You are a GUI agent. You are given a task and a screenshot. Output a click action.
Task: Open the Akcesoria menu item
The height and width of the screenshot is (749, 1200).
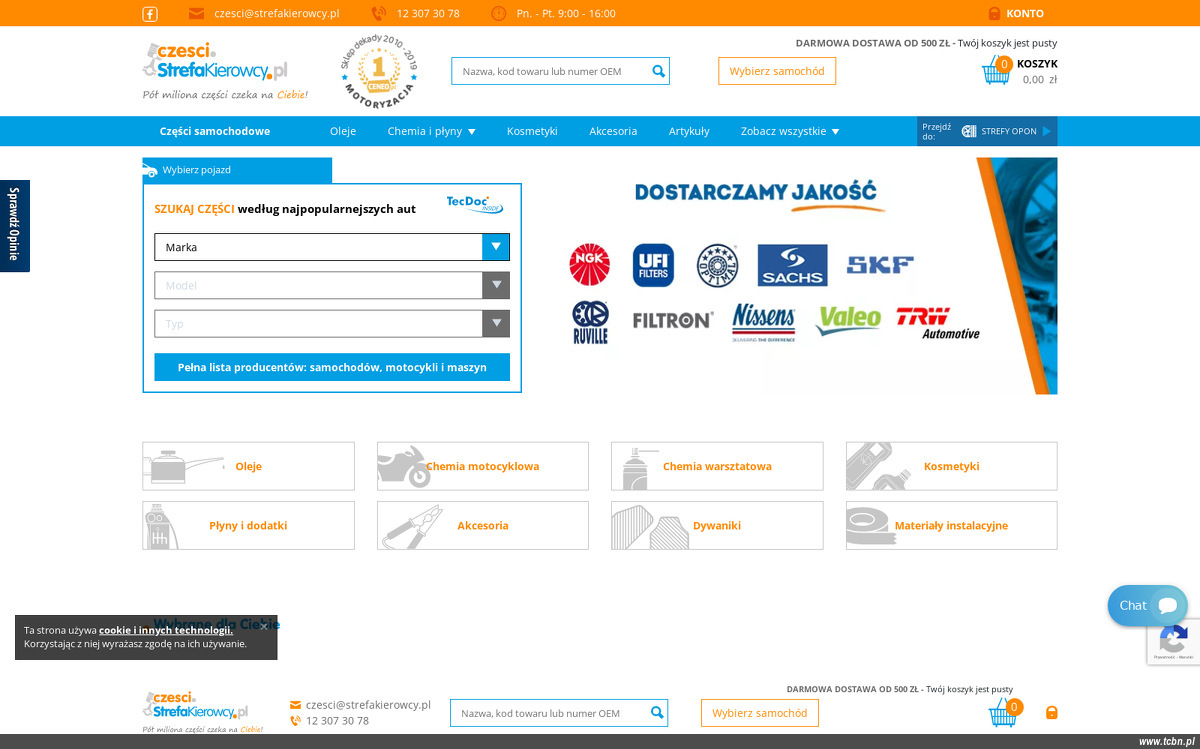pyautogui.click(x=613, y=131)
